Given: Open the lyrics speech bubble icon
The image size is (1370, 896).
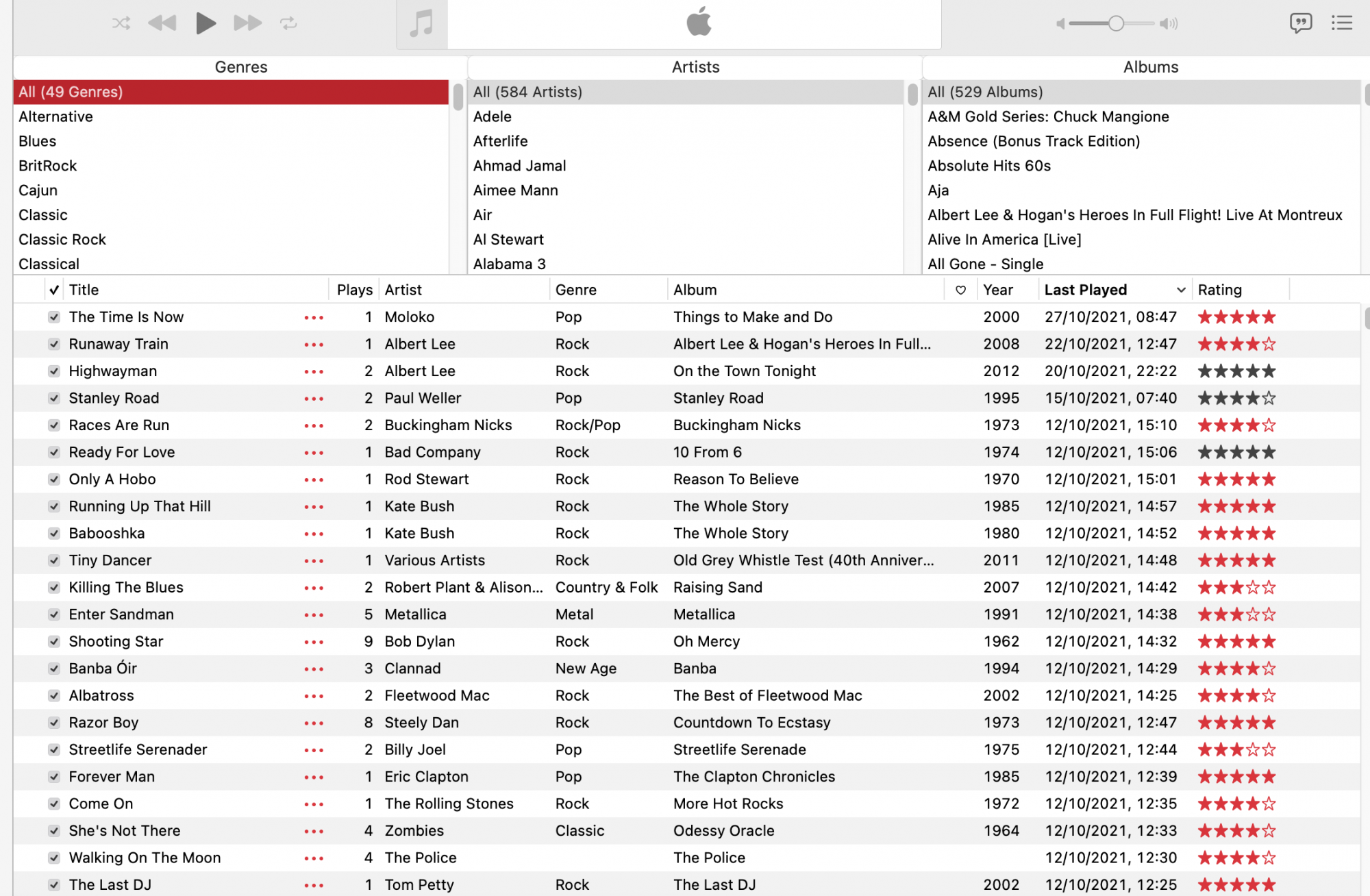Looking at the screenshot, I should (1300, 23).
